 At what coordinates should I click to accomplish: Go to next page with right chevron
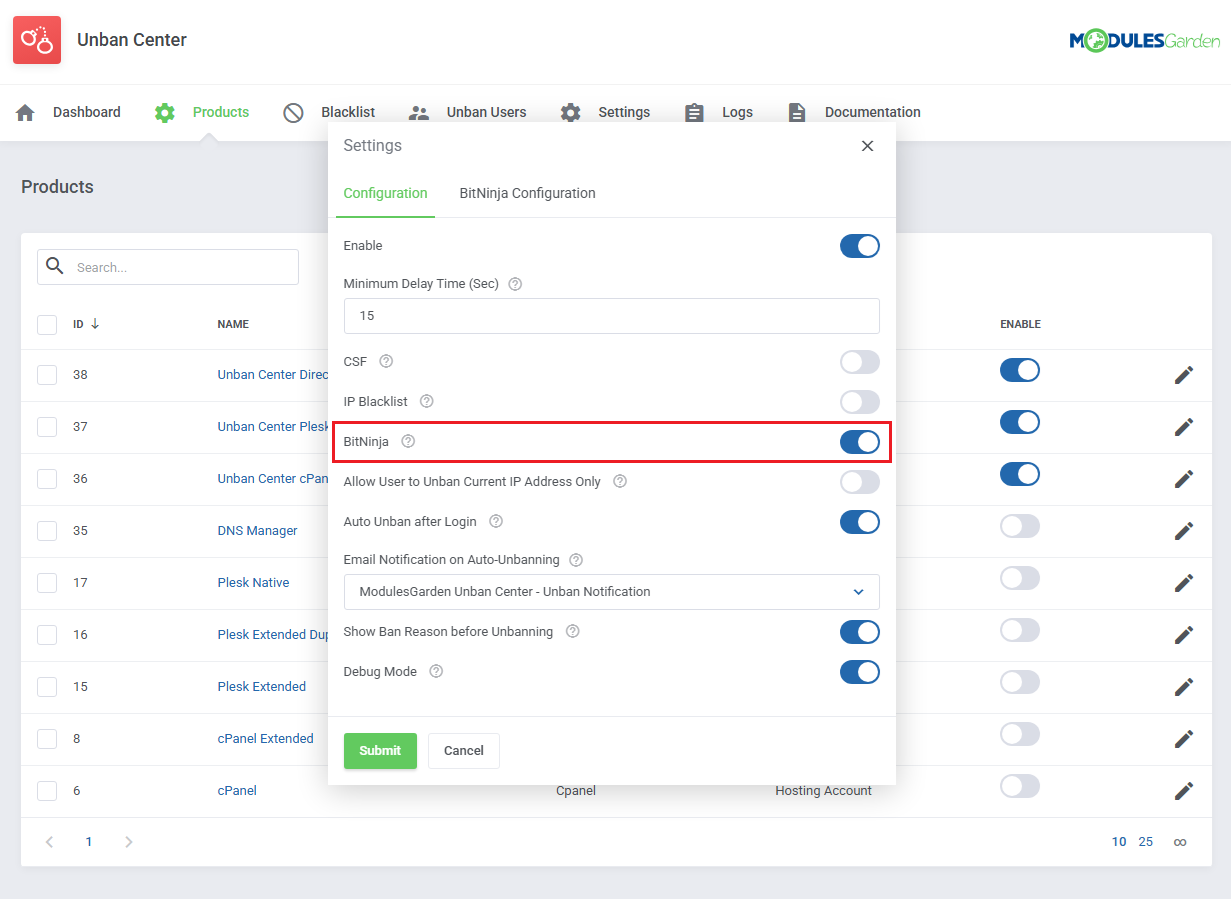click(128, 841)
